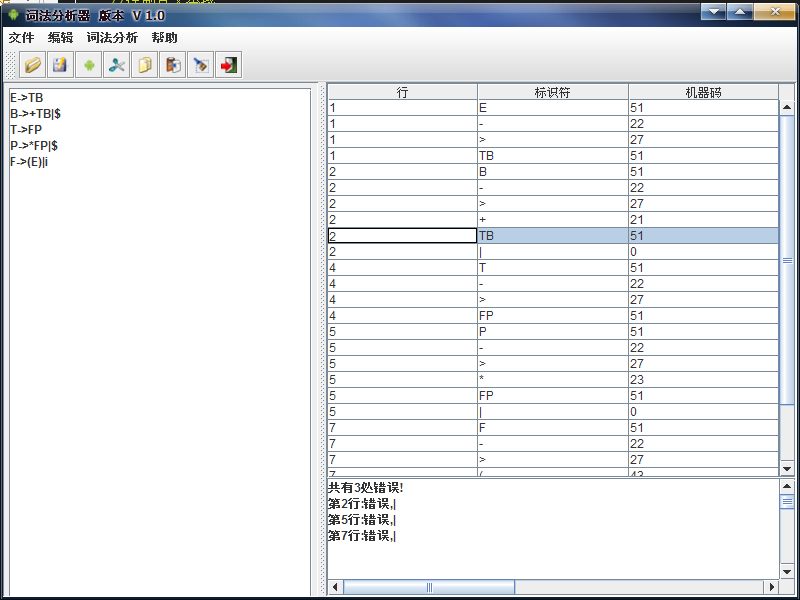Screen dimensions: 800x600
Task: Select the identifier cell F in the table
Action: (553, 428)
